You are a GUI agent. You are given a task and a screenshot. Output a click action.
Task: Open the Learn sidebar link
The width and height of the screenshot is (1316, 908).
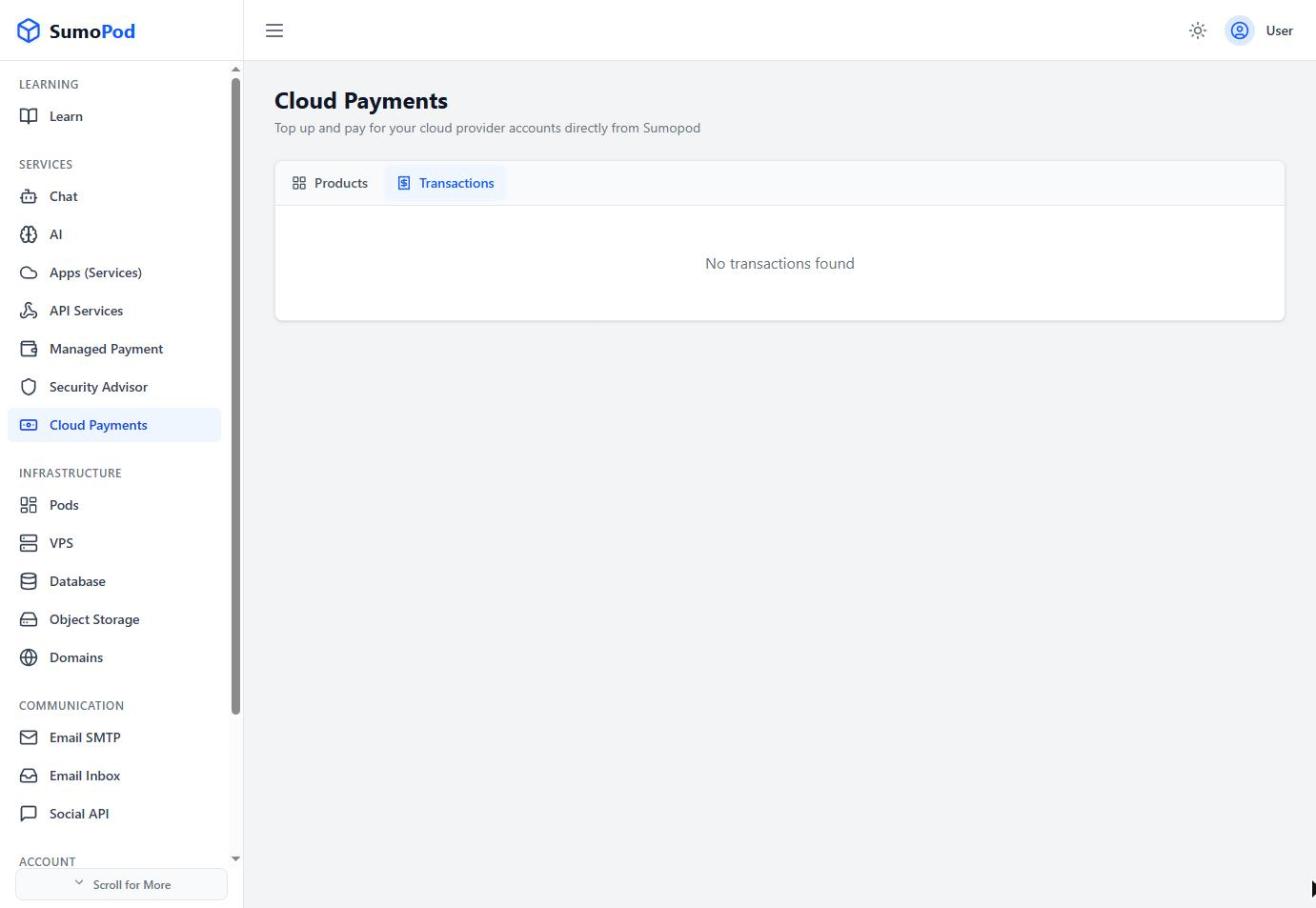pos(114,116)
